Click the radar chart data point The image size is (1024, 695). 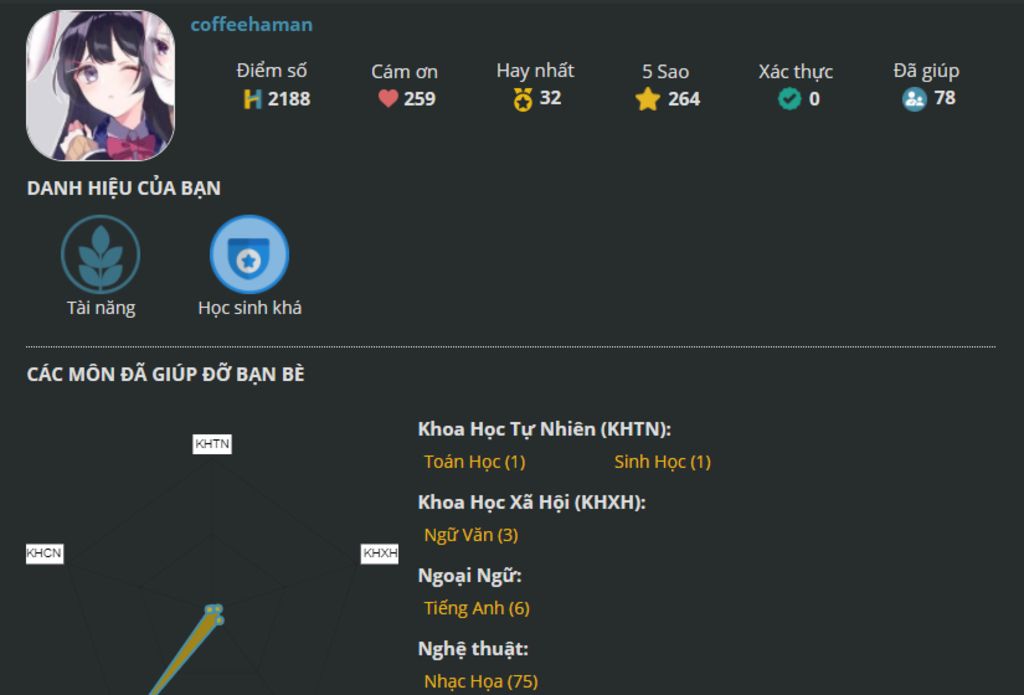212,610
